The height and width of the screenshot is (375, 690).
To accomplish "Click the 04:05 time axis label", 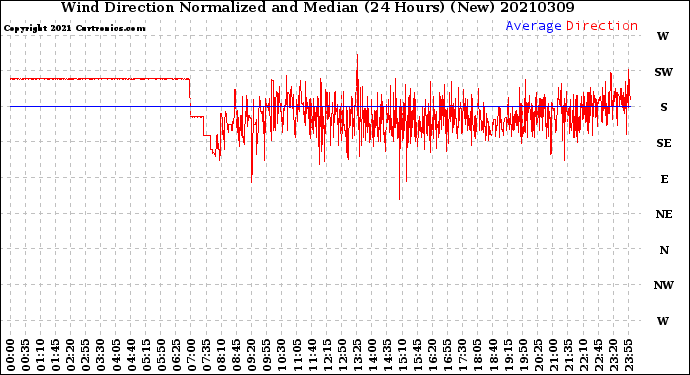I will (116, 355).
